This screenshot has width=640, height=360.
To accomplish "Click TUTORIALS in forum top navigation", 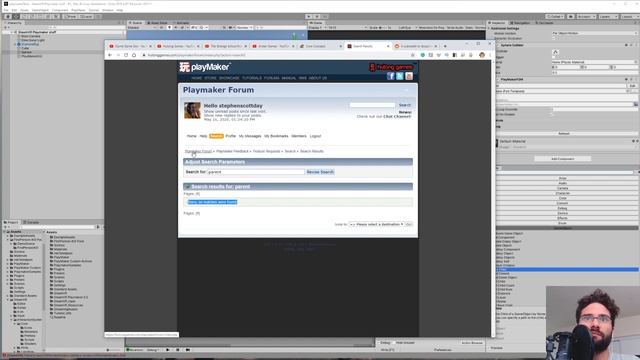I will click(x=251, y=78).
